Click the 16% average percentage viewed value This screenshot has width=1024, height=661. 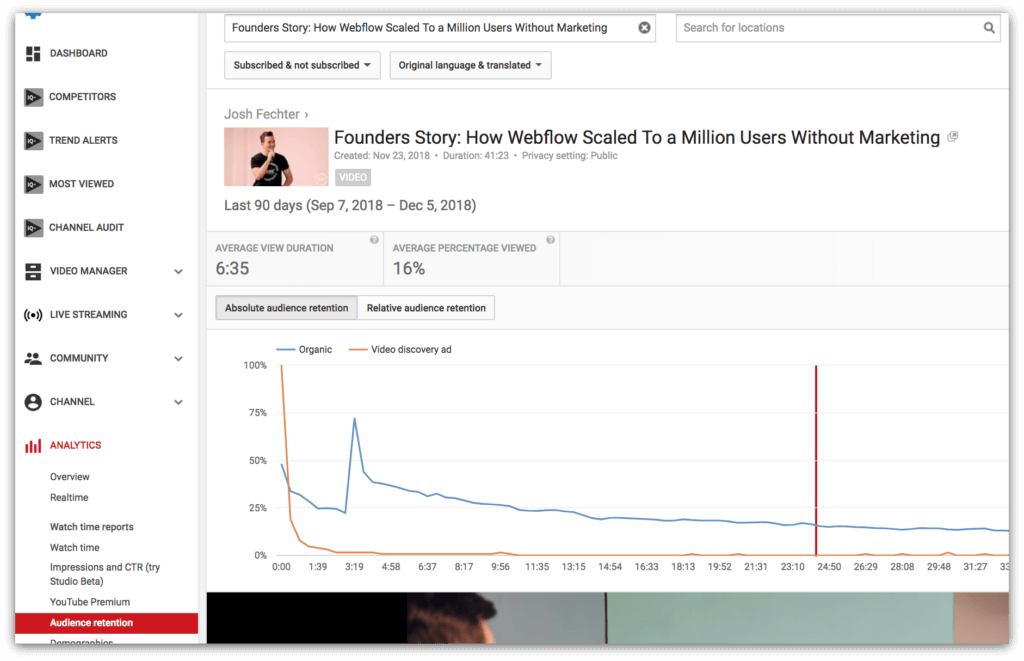tap(409, 268)
